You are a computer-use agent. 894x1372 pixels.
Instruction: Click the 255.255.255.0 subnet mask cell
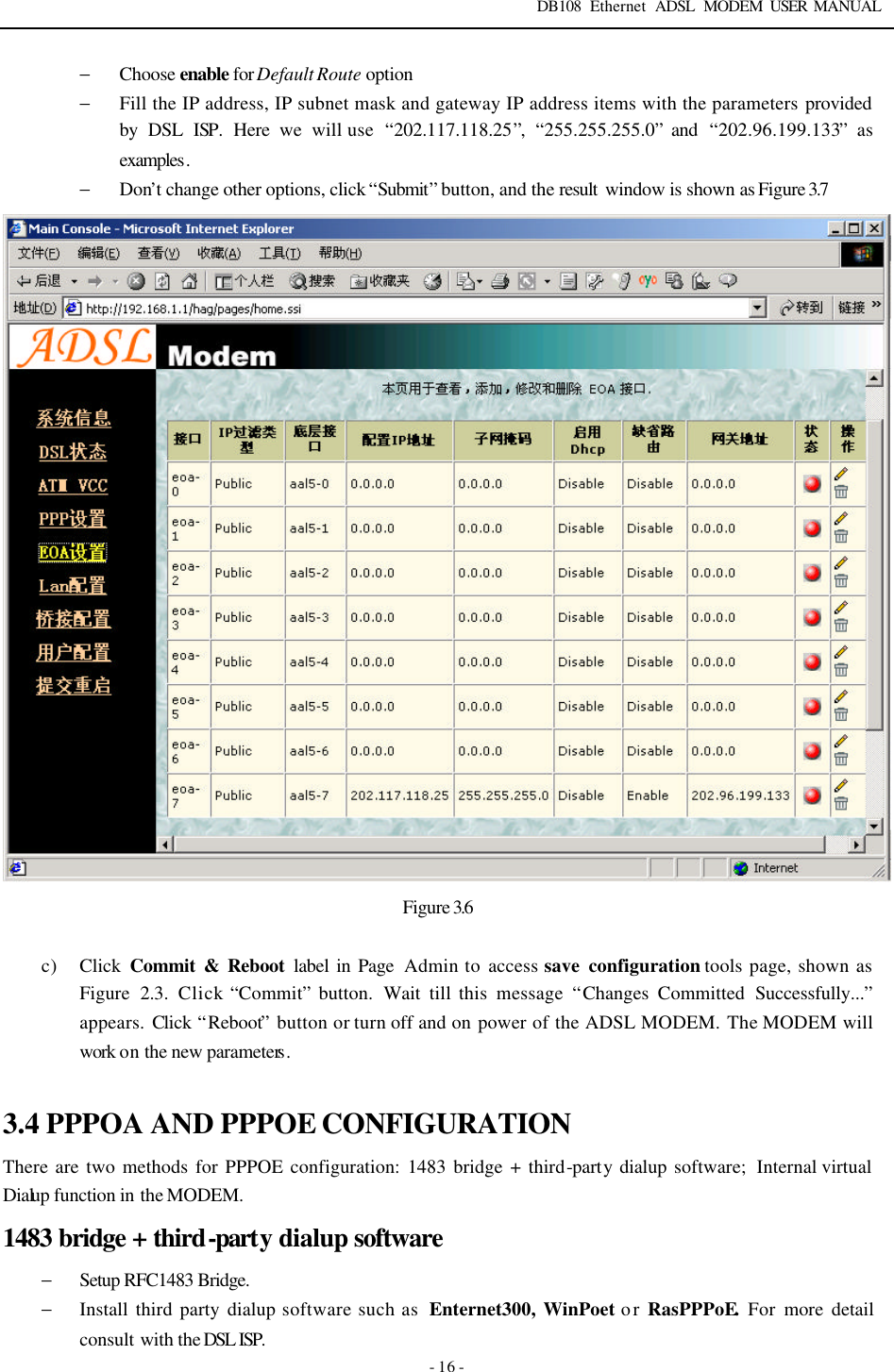pos(503,795)
